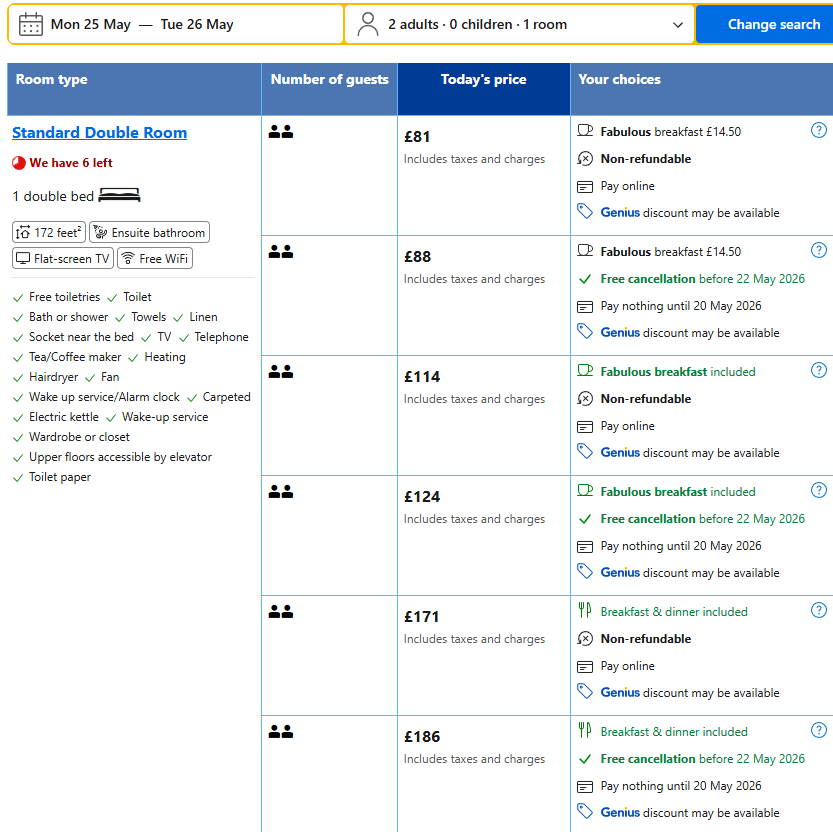833x832 pixels.
Task: Click help icon for the £81 option
Action: [x=818, y=130]
